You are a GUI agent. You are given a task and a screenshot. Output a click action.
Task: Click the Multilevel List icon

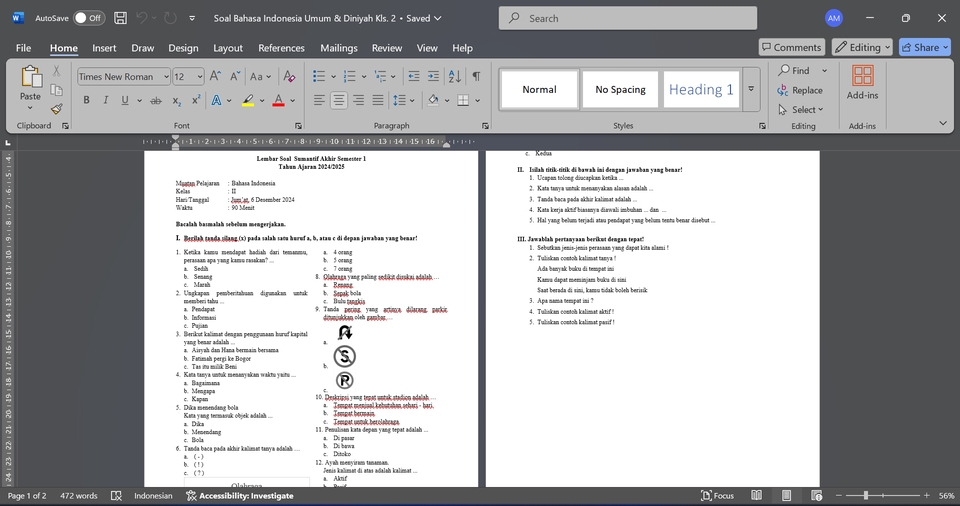tap(380, 77)
